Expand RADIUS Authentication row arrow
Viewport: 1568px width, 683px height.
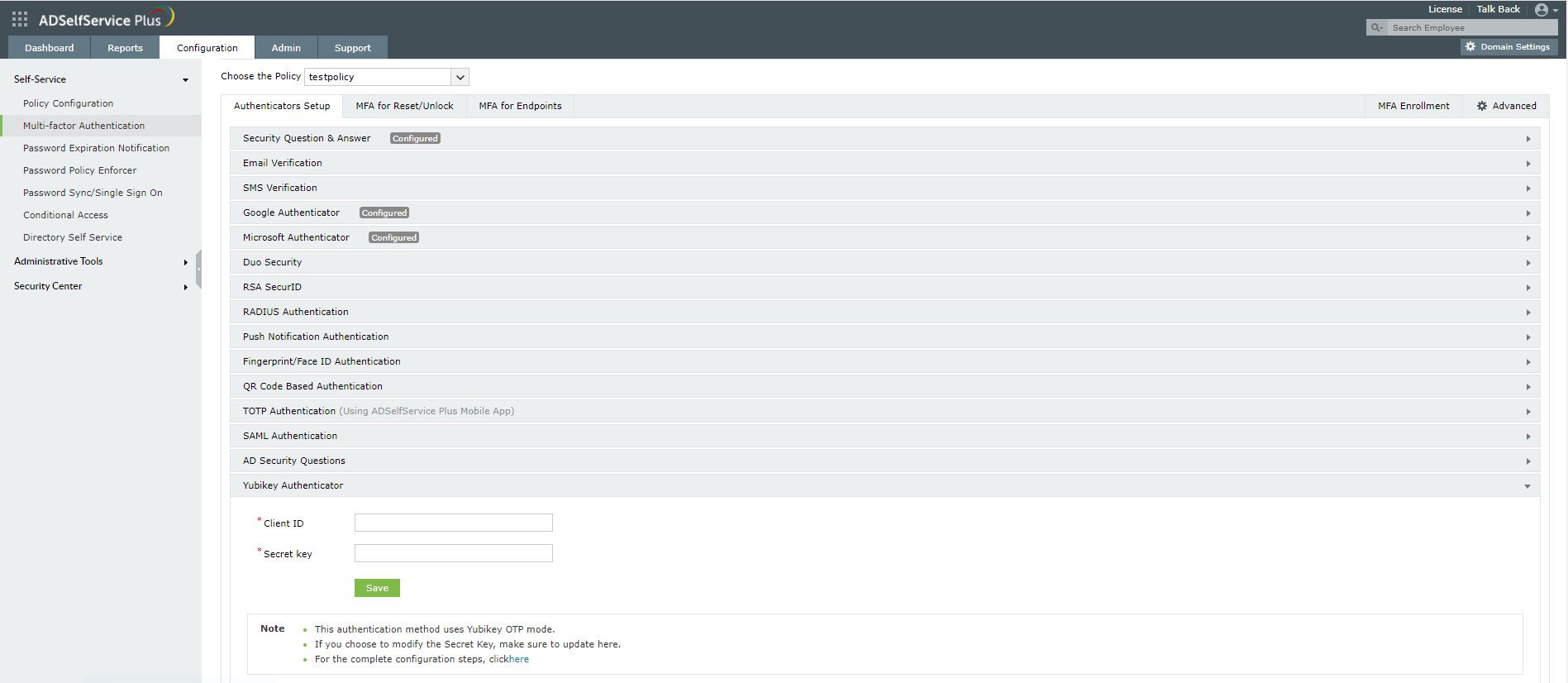click(x=1528, y=313)
